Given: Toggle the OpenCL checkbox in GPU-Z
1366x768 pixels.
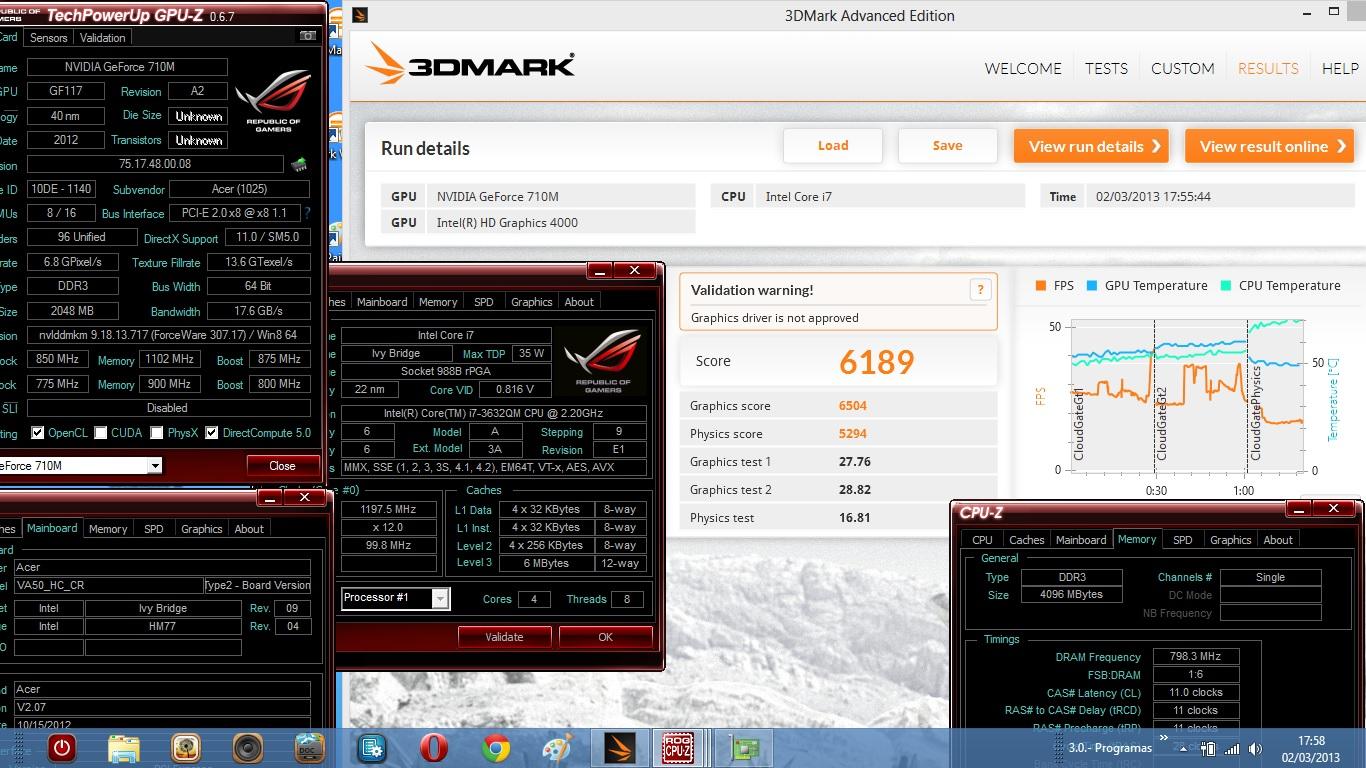Looking at the screenshot, I should pos(37,433).
